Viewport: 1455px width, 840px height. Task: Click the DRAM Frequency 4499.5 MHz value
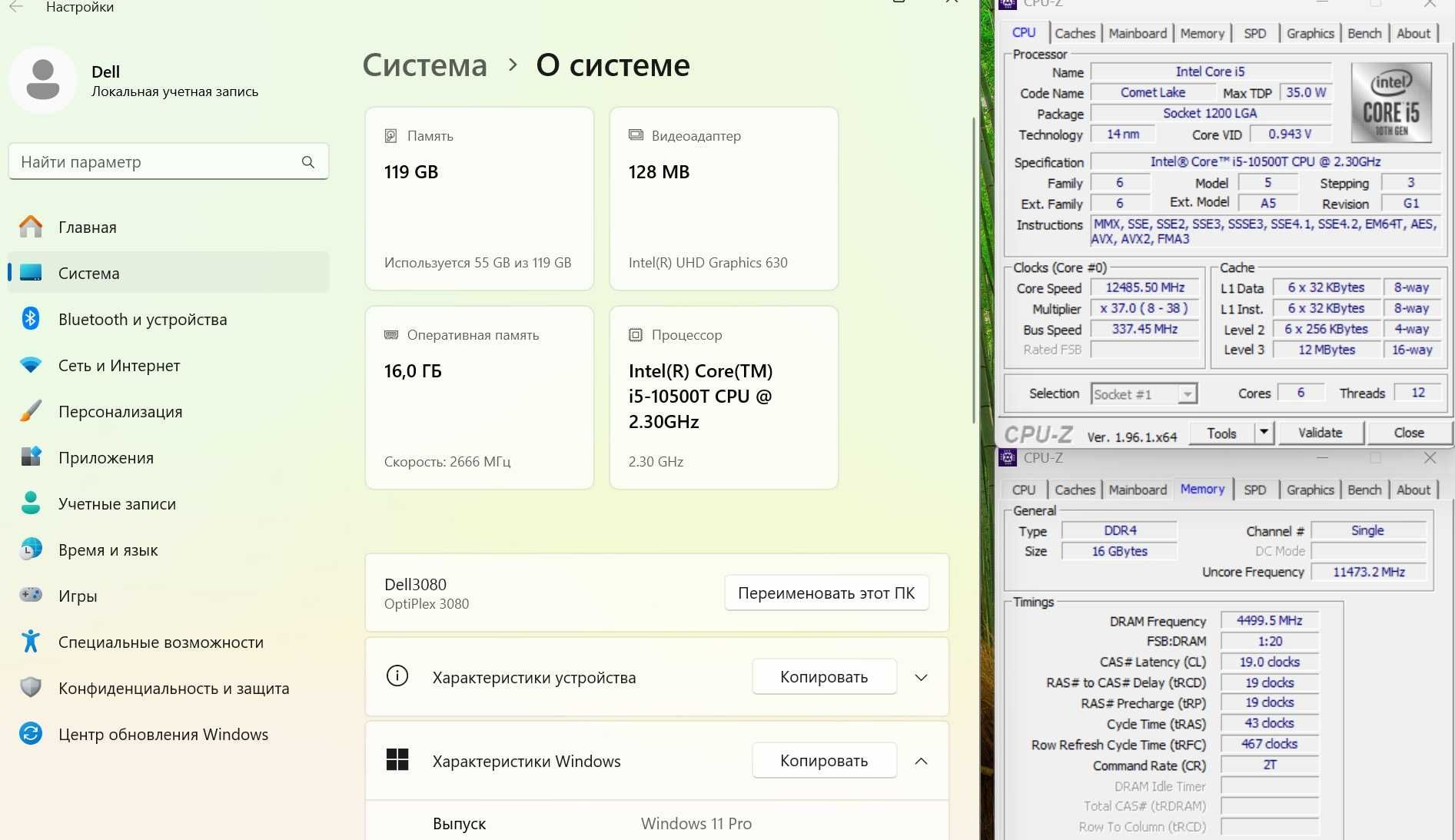pos(1269,620)
